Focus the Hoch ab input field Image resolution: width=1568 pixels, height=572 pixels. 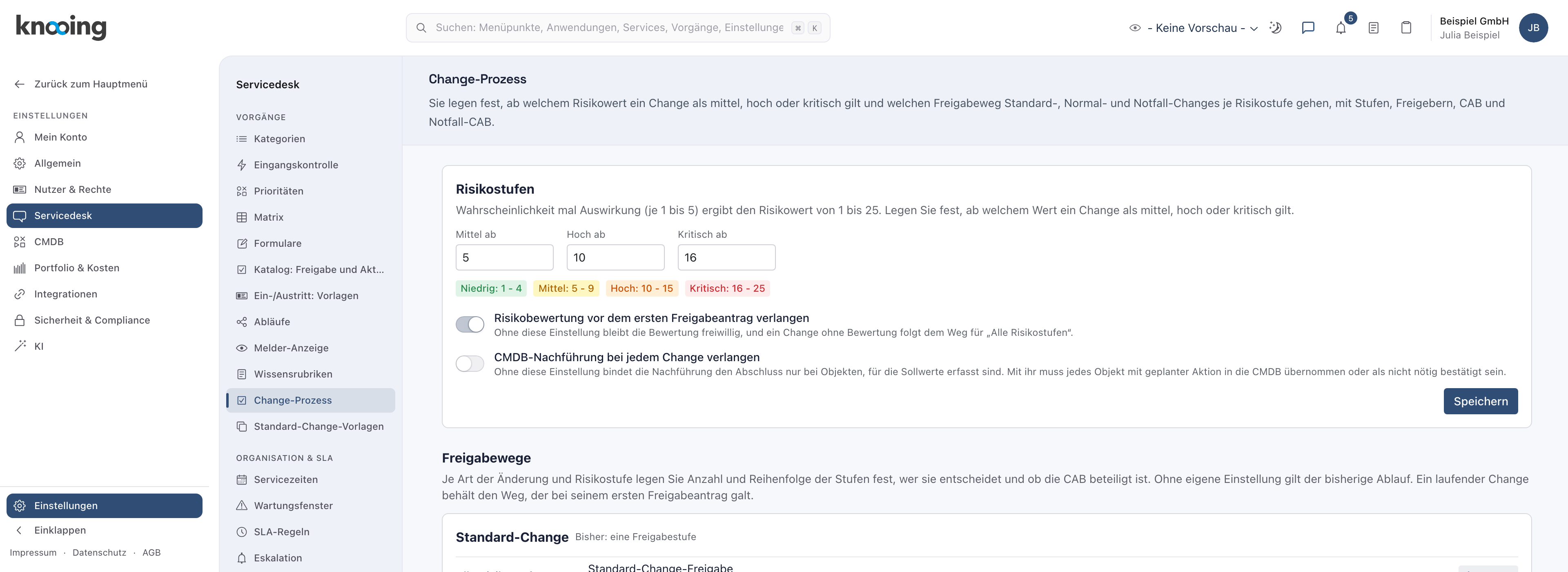point(615,258)
